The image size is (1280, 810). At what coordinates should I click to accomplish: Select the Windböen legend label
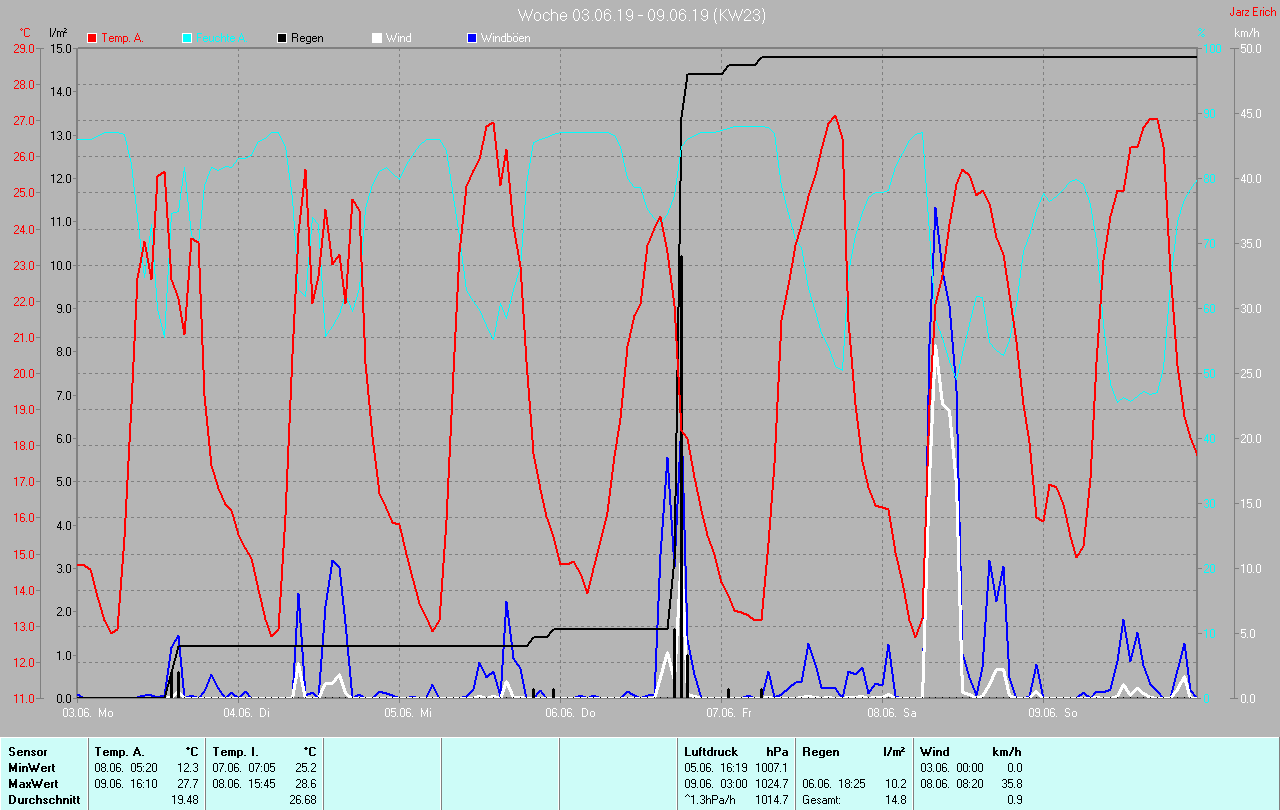click(x=506, y=38)
